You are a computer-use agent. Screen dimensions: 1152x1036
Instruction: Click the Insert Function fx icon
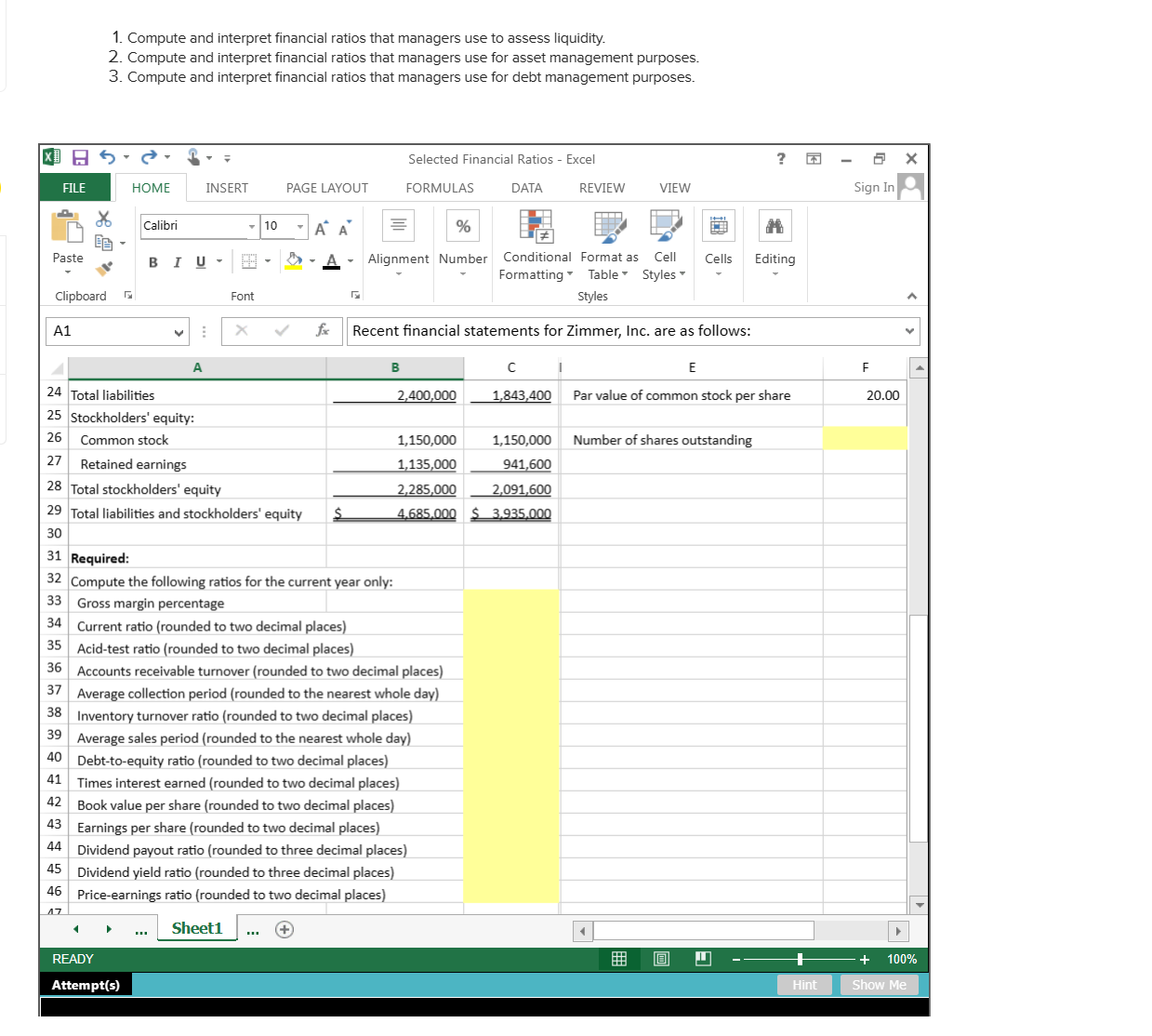click(323, 331)
